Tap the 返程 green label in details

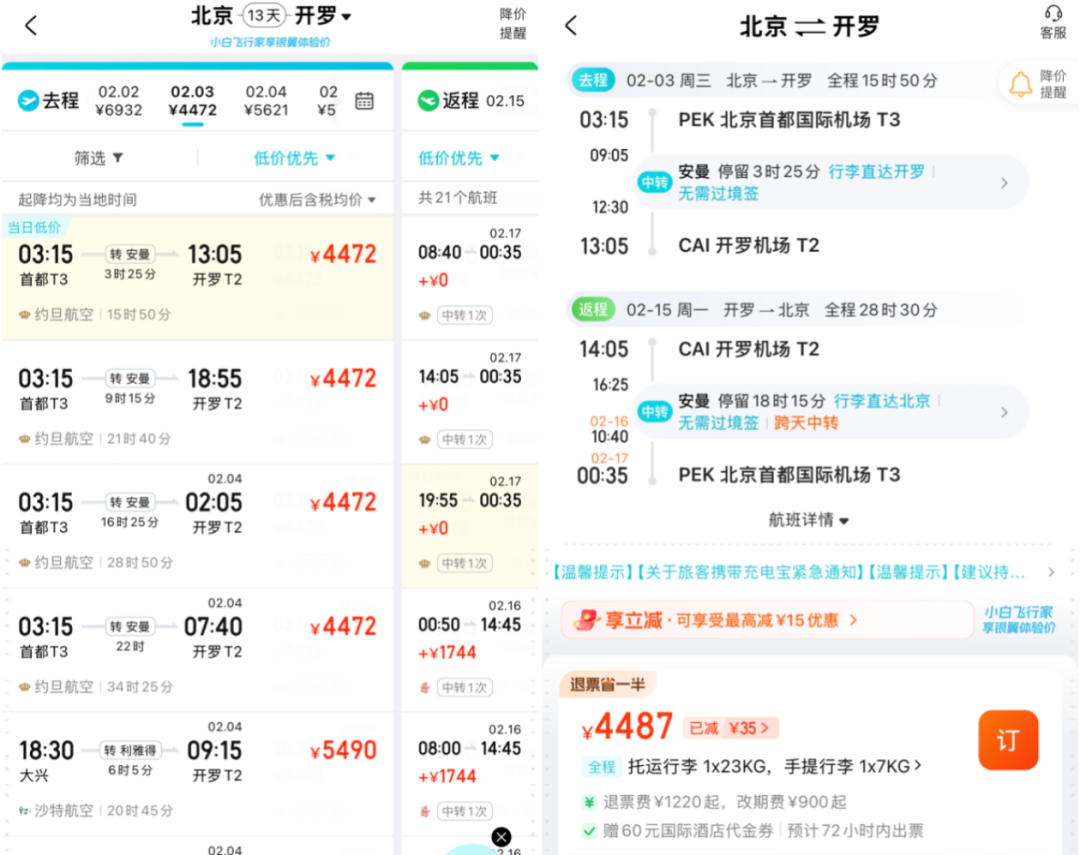pyautogui.click(x=593, y=309)
